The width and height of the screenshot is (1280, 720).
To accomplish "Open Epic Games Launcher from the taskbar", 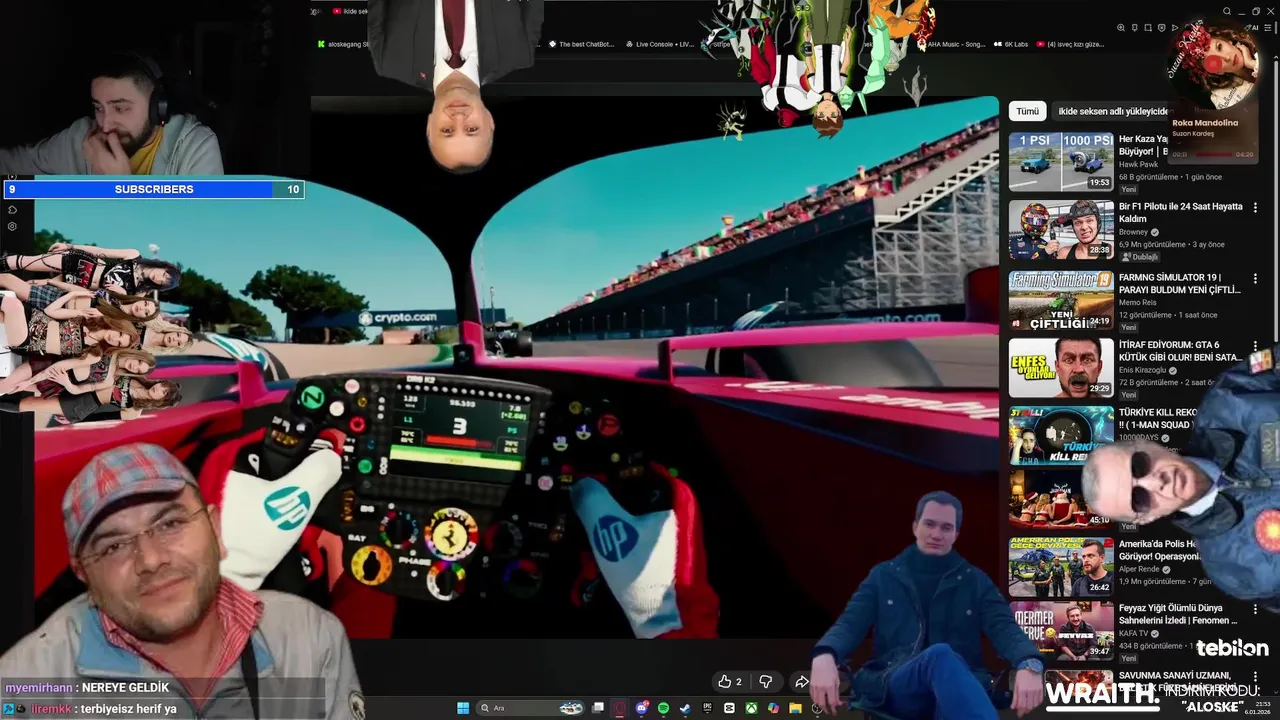I will (x=707, y=708).
